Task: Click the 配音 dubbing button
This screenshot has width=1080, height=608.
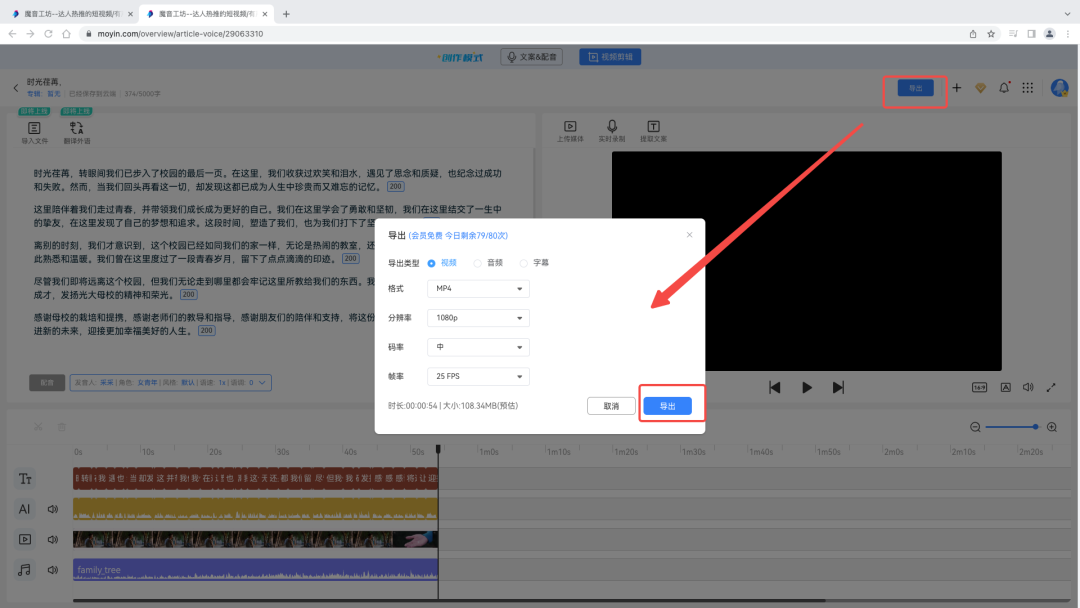Action: tap(47, 383)
